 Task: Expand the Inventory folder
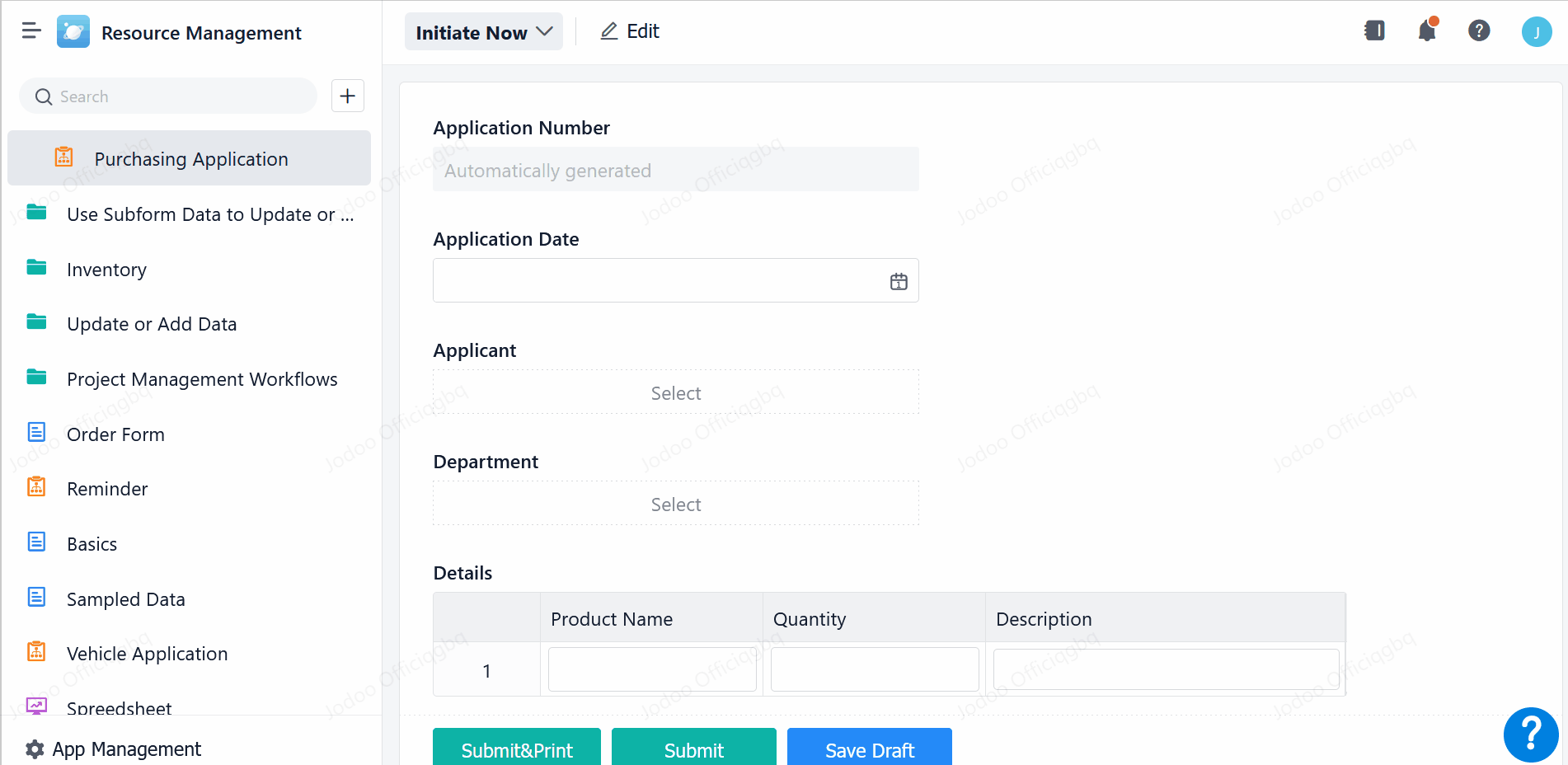tap(106, 270)
